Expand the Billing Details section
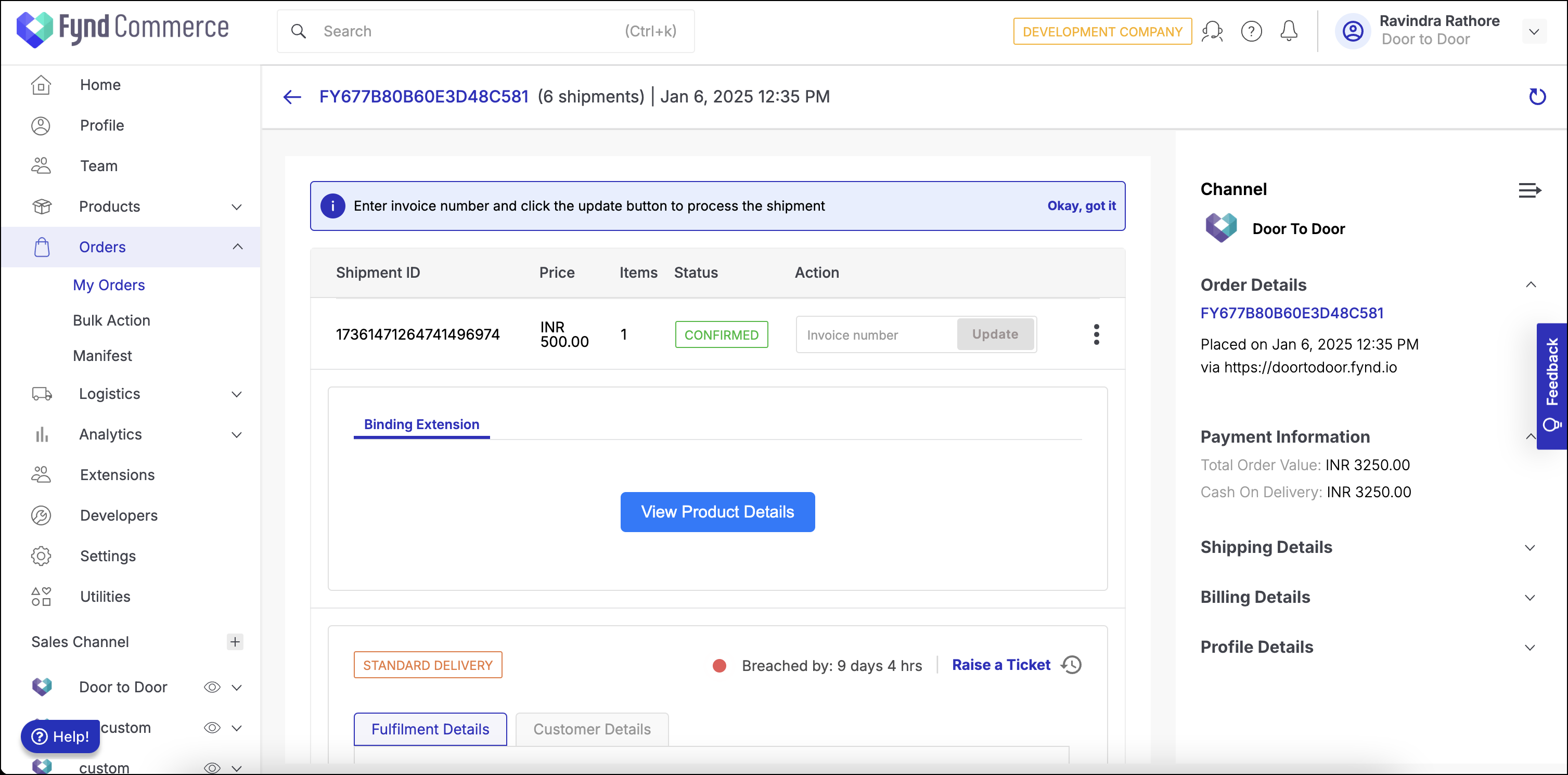 [1530, 597]
